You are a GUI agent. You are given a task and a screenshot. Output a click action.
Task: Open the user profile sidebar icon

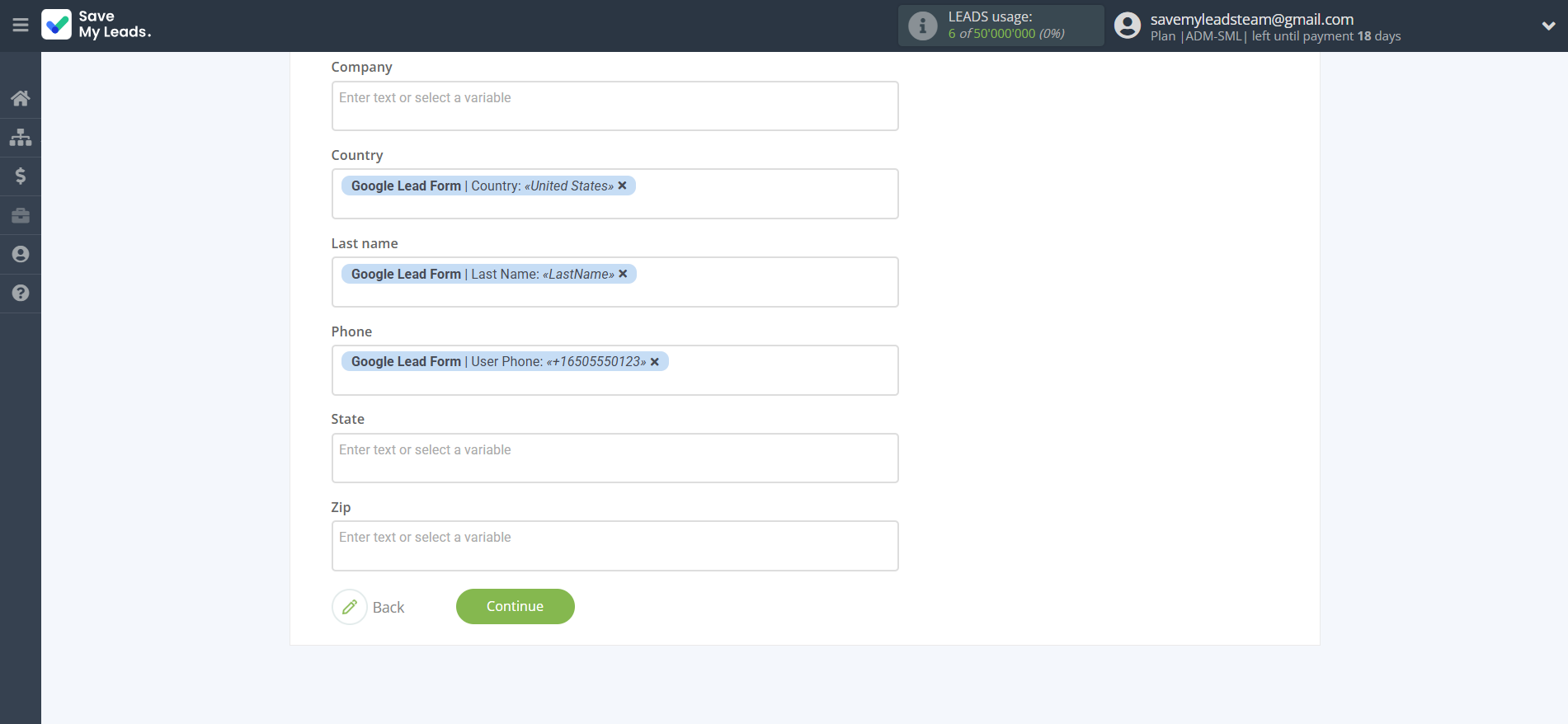pyautogui.click(x=21, y=254)
